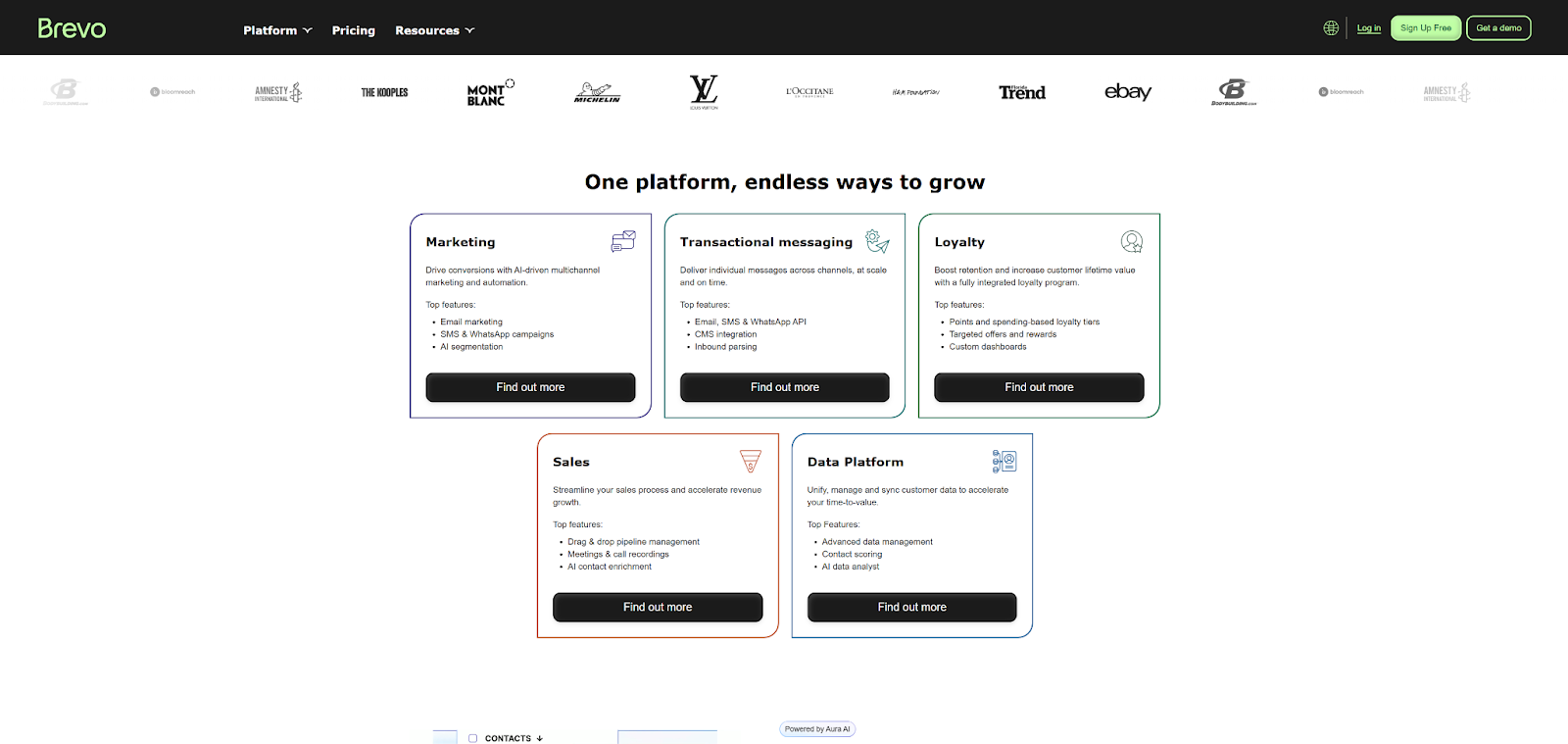Click the Log in link
1568x744 pixels.
(1368, 28)
